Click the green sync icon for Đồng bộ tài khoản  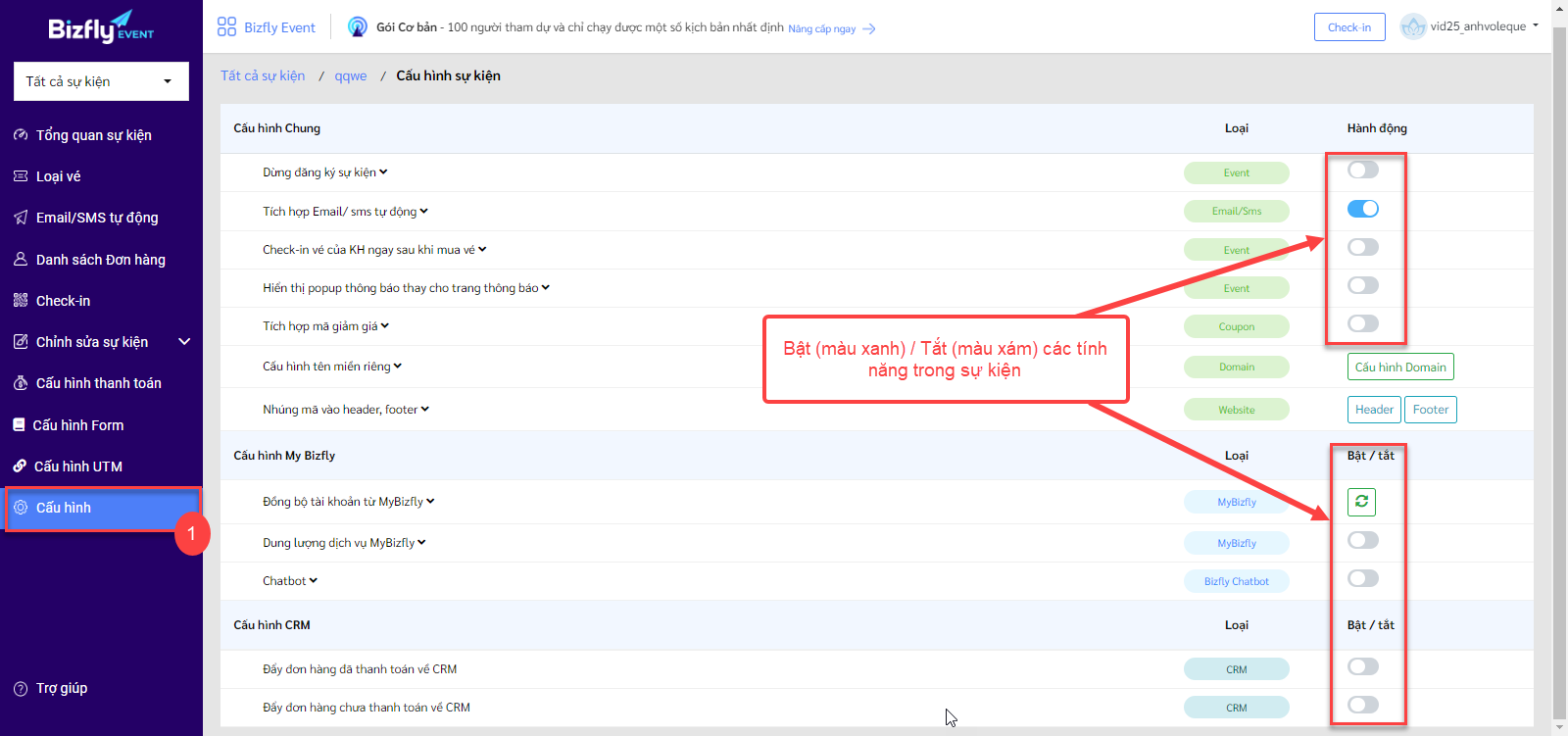[x=1361, y=502]
